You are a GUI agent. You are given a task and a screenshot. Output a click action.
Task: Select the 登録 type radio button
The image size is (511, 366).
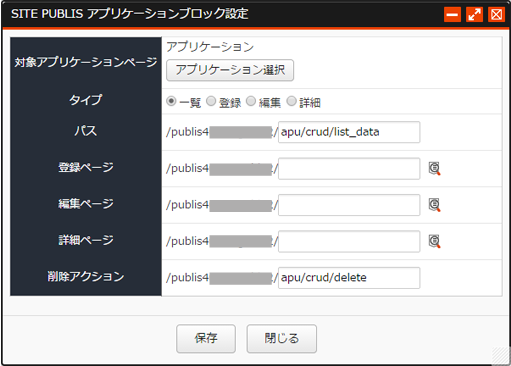coord(211,101)
